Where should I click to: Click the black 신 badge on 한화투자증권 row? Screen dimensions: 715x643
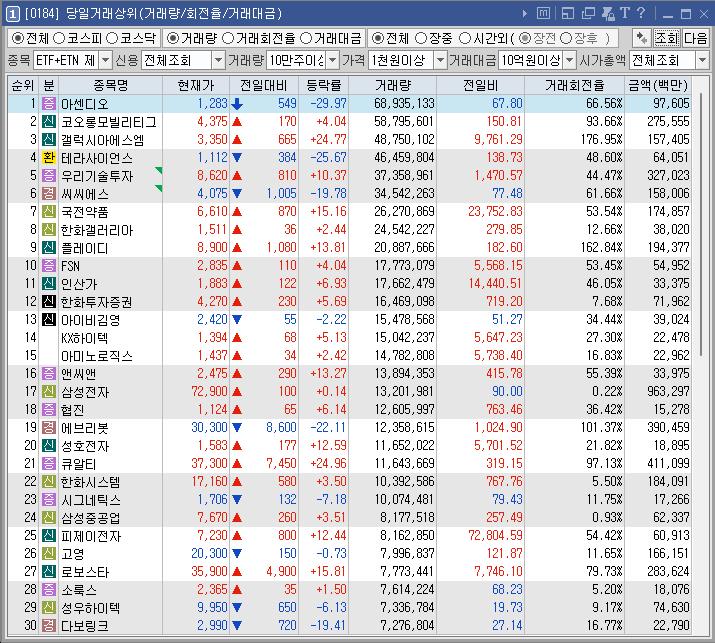tap(49, 301)
